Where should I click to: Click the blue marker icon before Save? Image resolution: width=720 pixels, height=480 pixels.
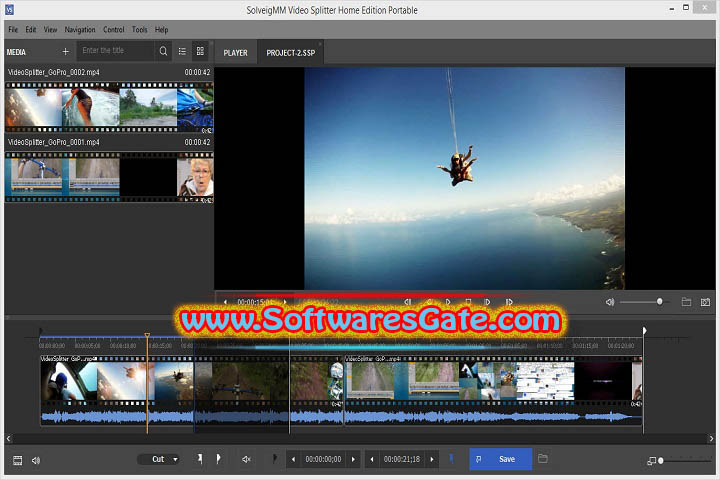click(452, 458)
